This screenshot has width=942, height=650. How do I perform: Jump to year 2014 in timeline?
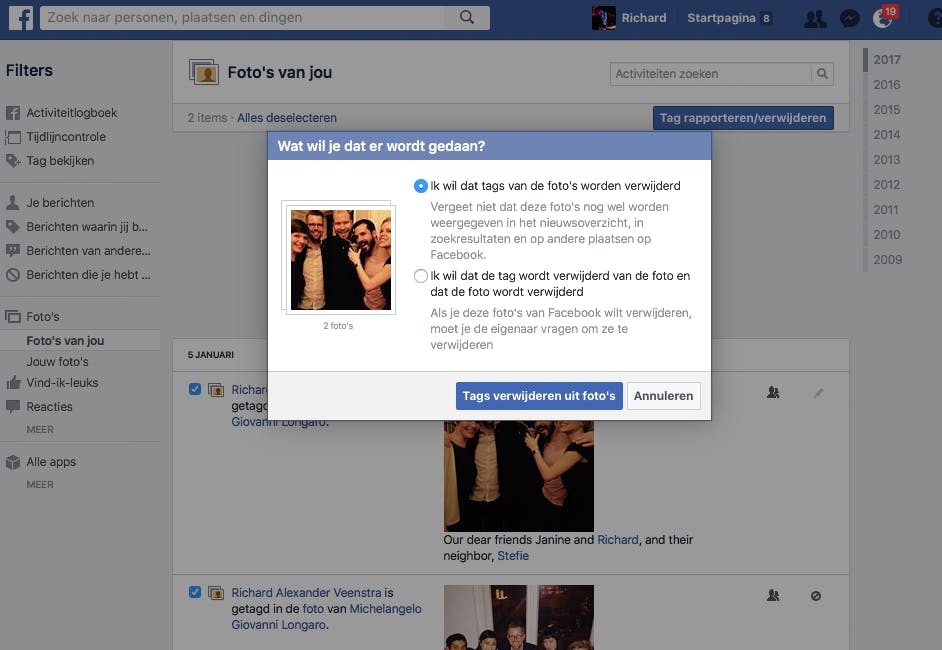click(x=887, y=135)
